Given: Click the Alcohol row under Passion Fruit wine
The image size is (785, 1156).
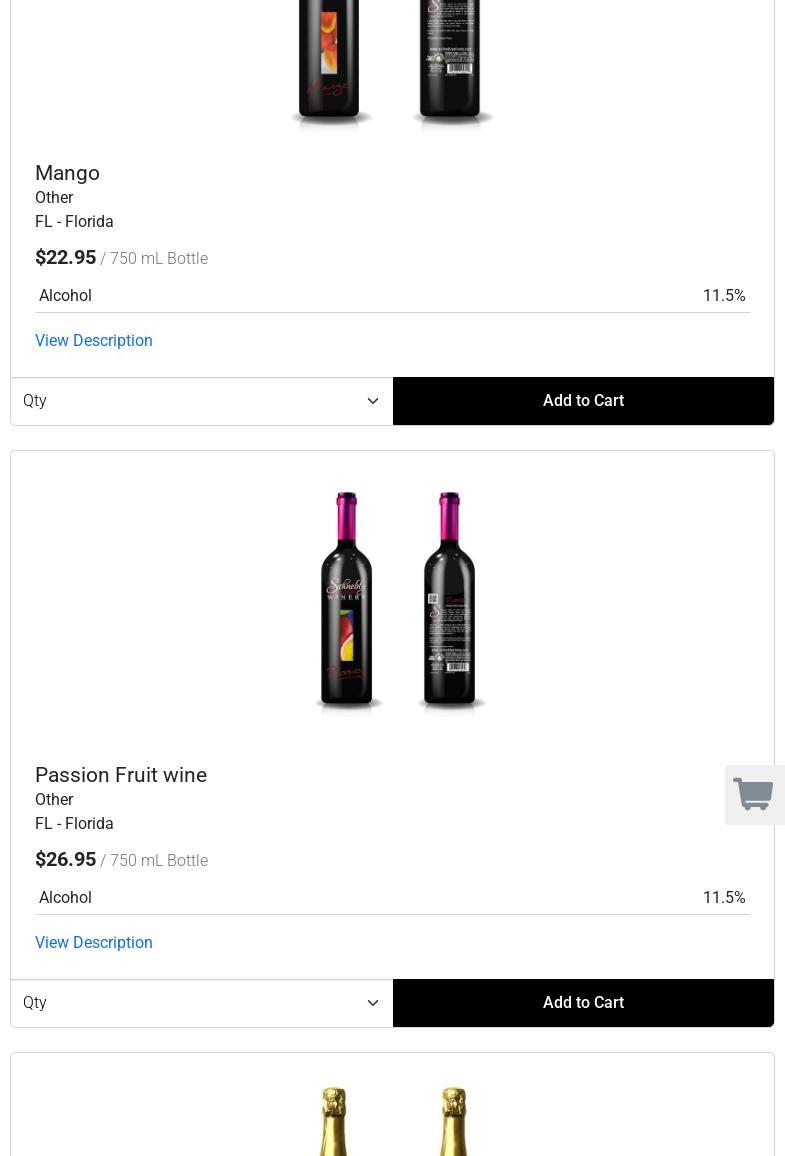Looking at the screenshot, I should (x=392, y=898).
